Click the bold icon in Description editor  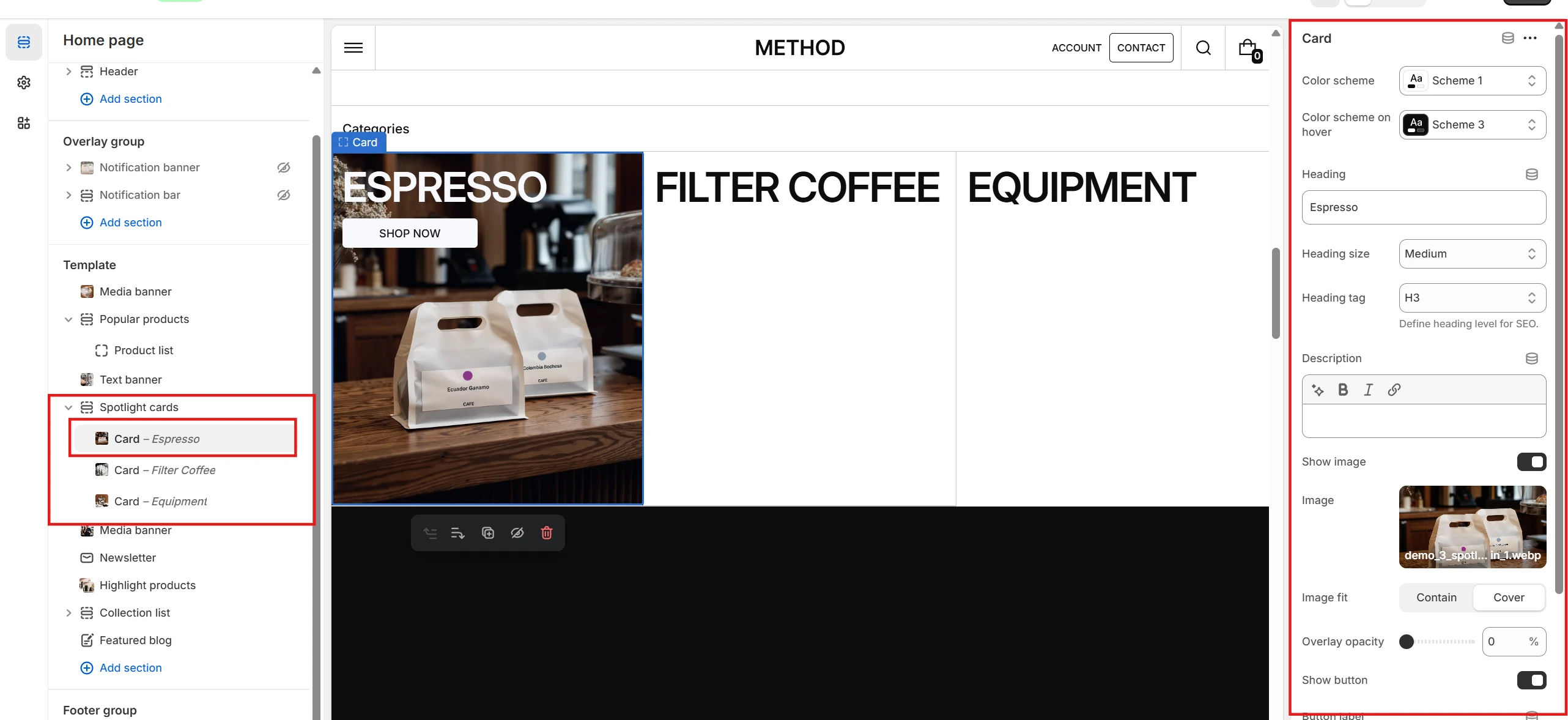(x=1342, y=390)
